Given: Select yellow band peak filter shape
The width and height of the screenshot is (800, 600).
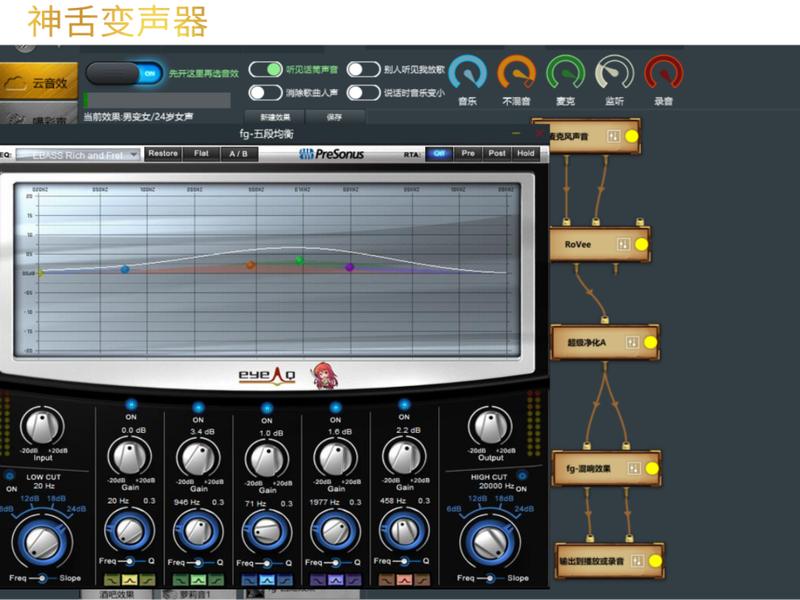Looking at the screenshot, I should [130, 580].
